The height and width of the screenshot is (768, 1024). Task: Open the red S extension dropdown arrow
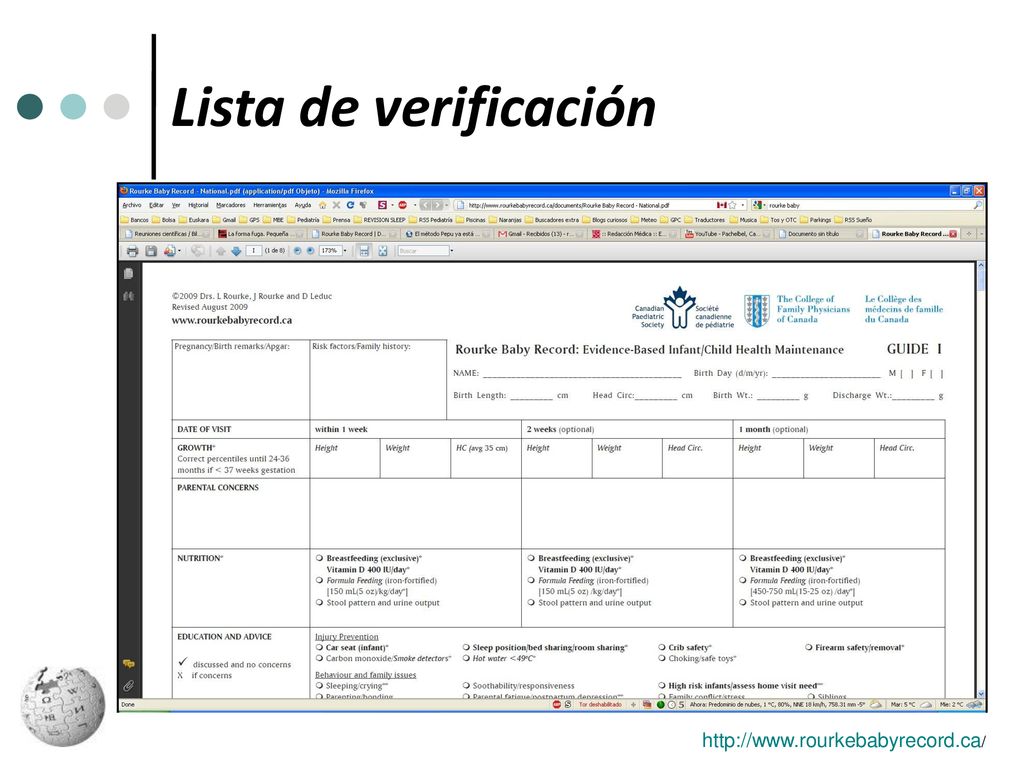point(392,205)
